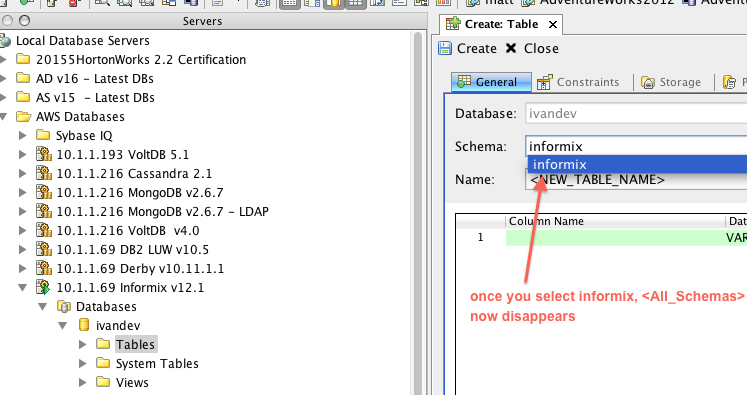Expand the 10.1.1.69 Derby v10.11.1.1 server

[22, 269]
